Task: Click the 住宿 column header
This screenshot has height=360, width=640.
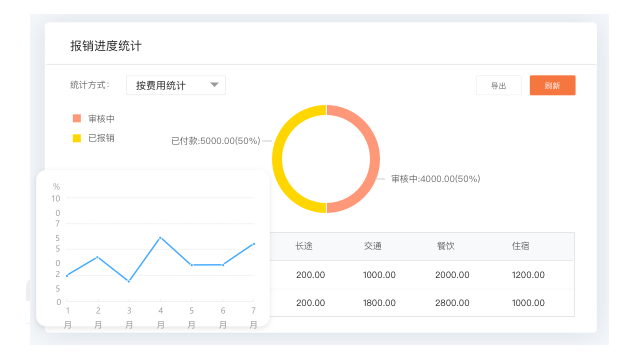Action: (520, 246)
